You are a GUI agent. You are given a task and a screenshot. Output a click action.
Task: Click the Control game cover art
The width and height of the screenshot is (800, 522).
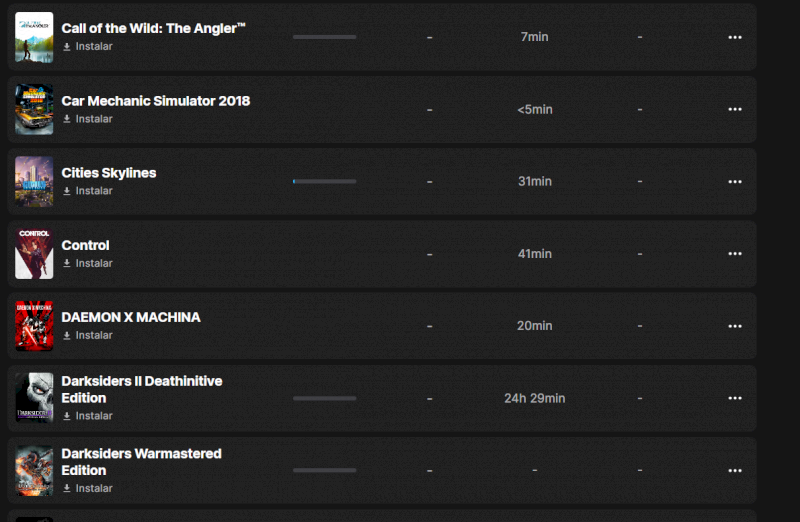34,254
